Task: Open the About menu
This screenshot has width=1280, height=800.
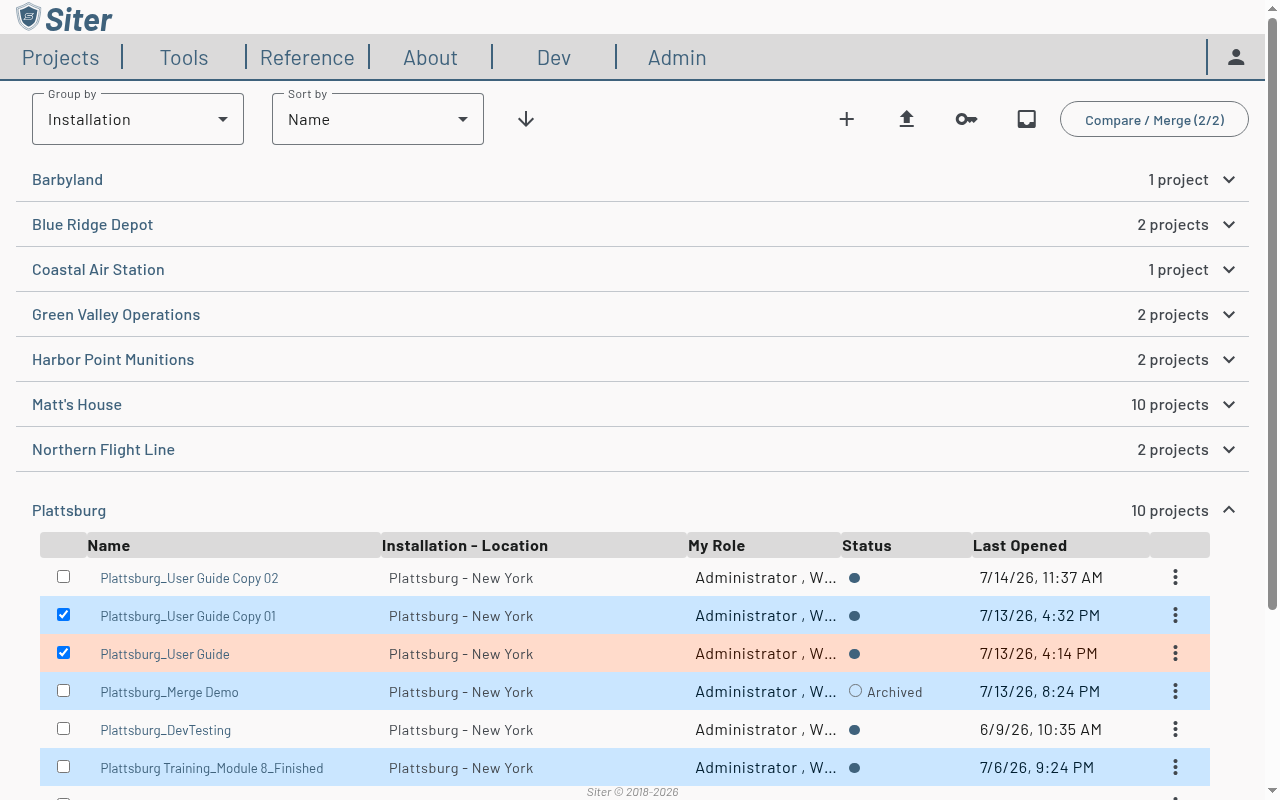Action: [430, 57]
